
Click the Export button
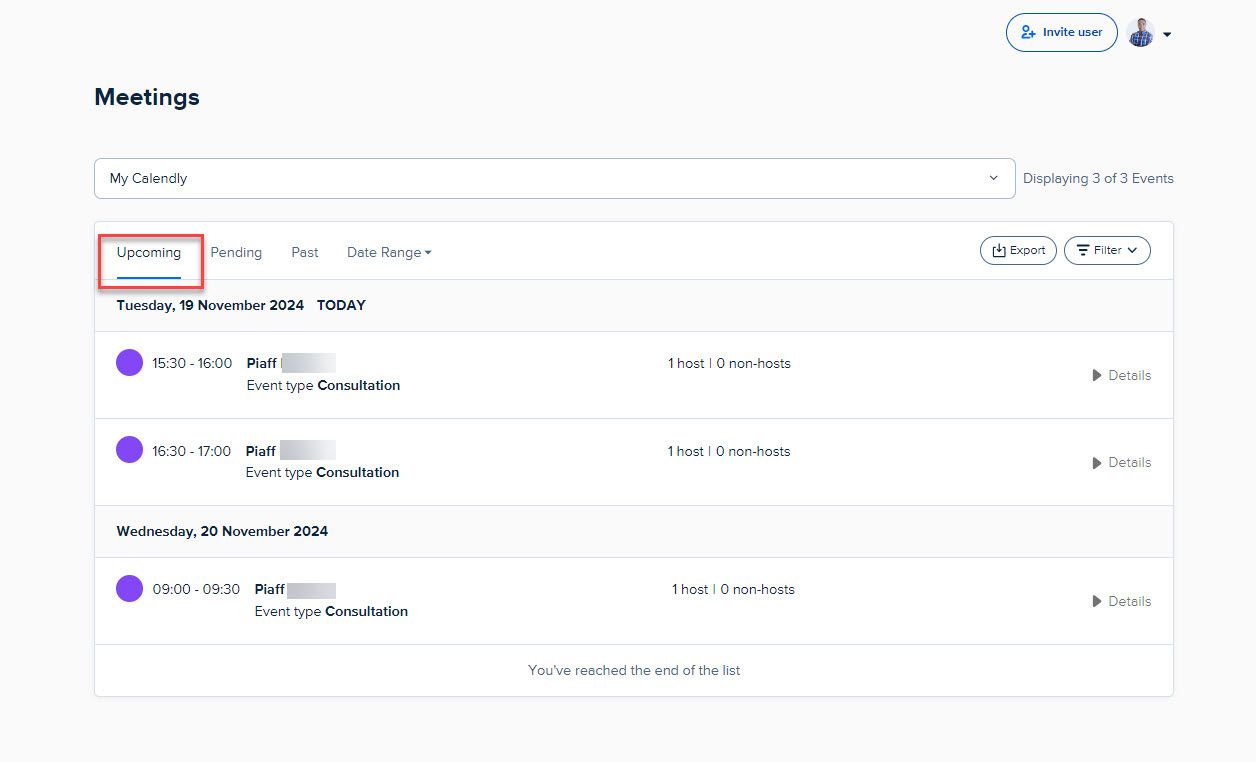(x=1018, y=250)
